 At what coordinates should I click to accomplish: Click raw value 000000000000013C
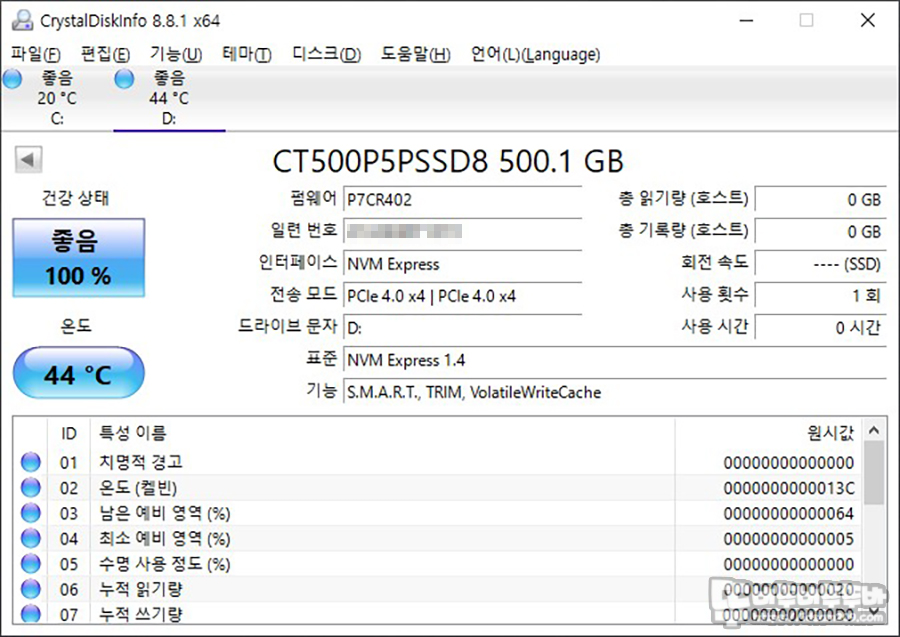click(x=789, y=488)
